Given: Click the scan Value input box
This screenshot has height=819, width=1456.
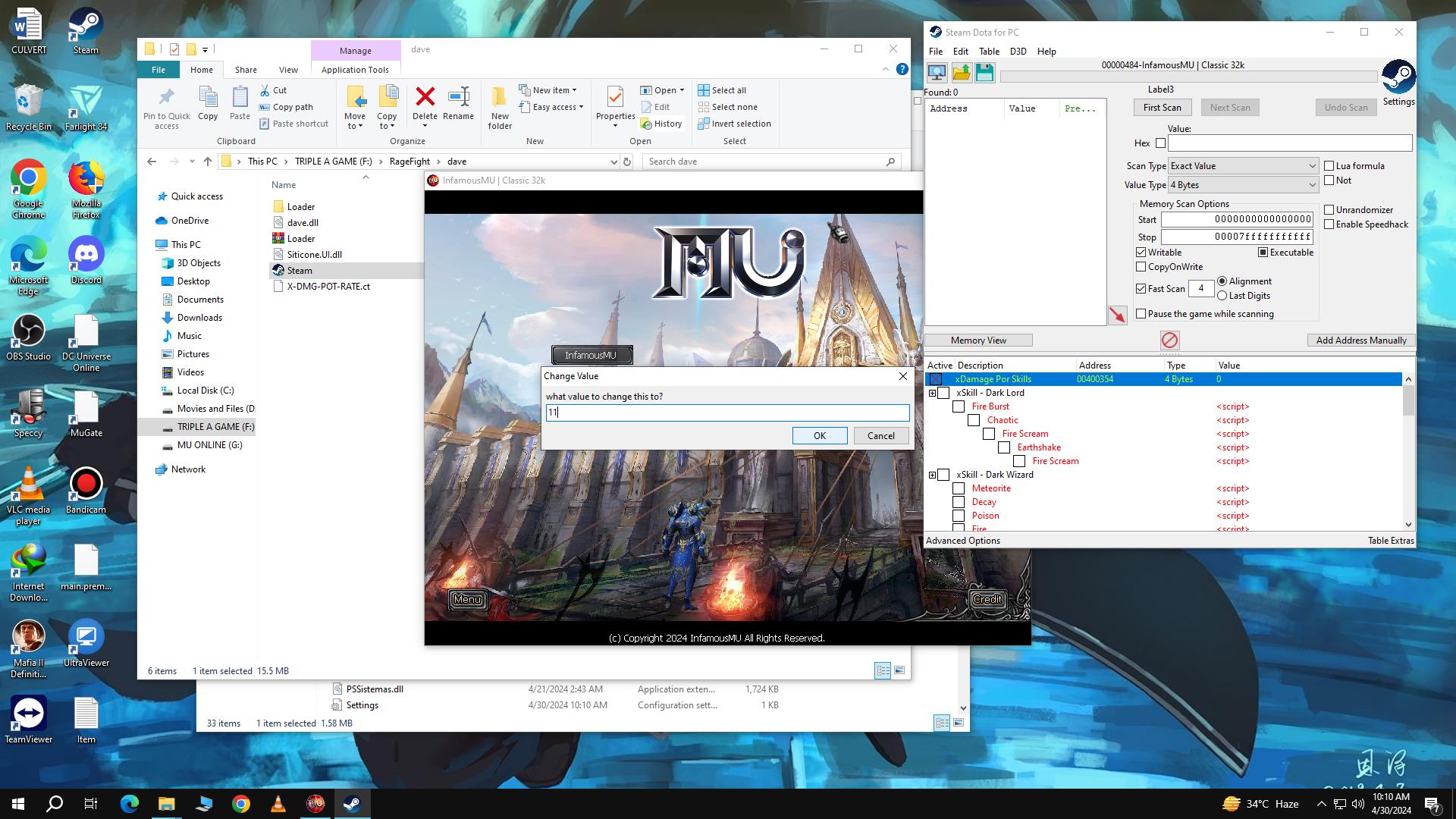Looking at the screenshot, I should pos(1289,143).
